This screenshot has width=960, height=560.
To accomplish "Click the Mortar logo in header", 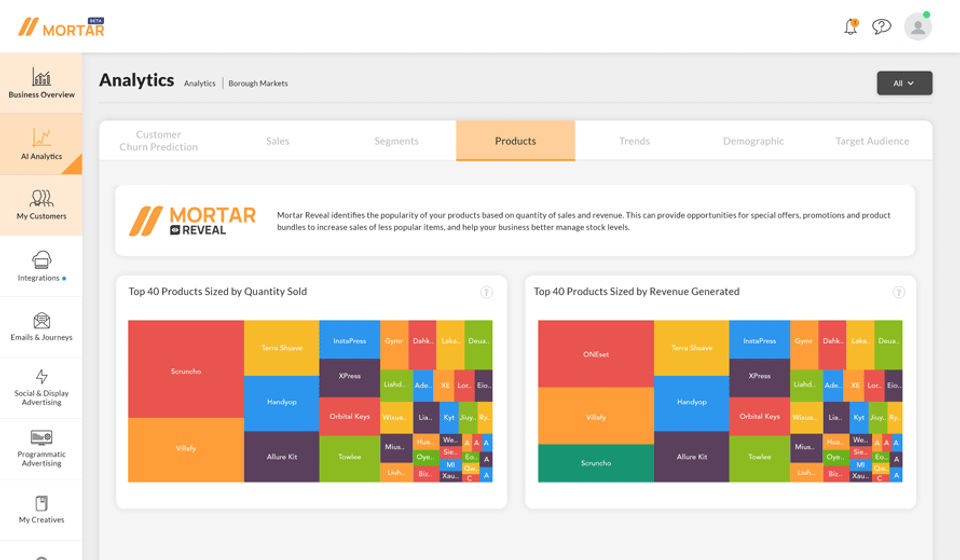I will pyautogui.click(x=61, y=27).
